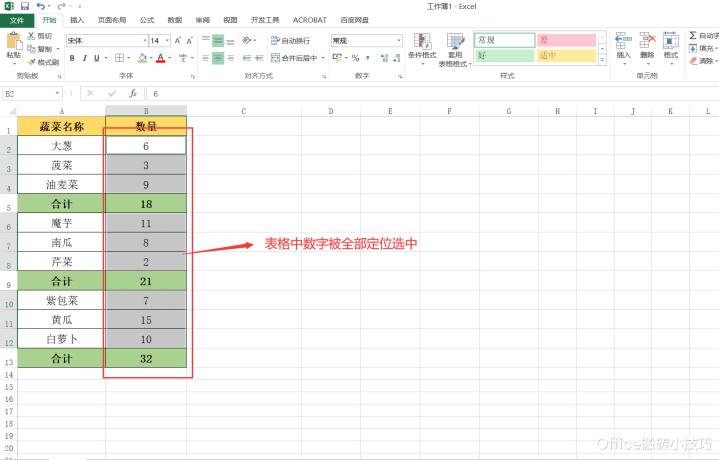The height and width of the screenshot is (460, 719).
Task: Click the Save icon in the quick access toolbar
Action: pyautogui.click(x=25, y=6)
